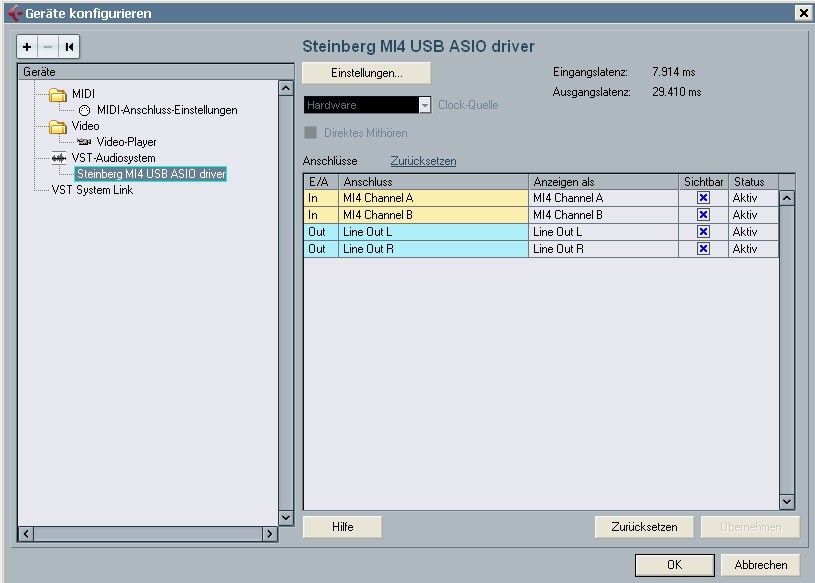Click the Cubase logo in title bar
The height and width of the screenshot is (583, 815).
pos(15,13)
